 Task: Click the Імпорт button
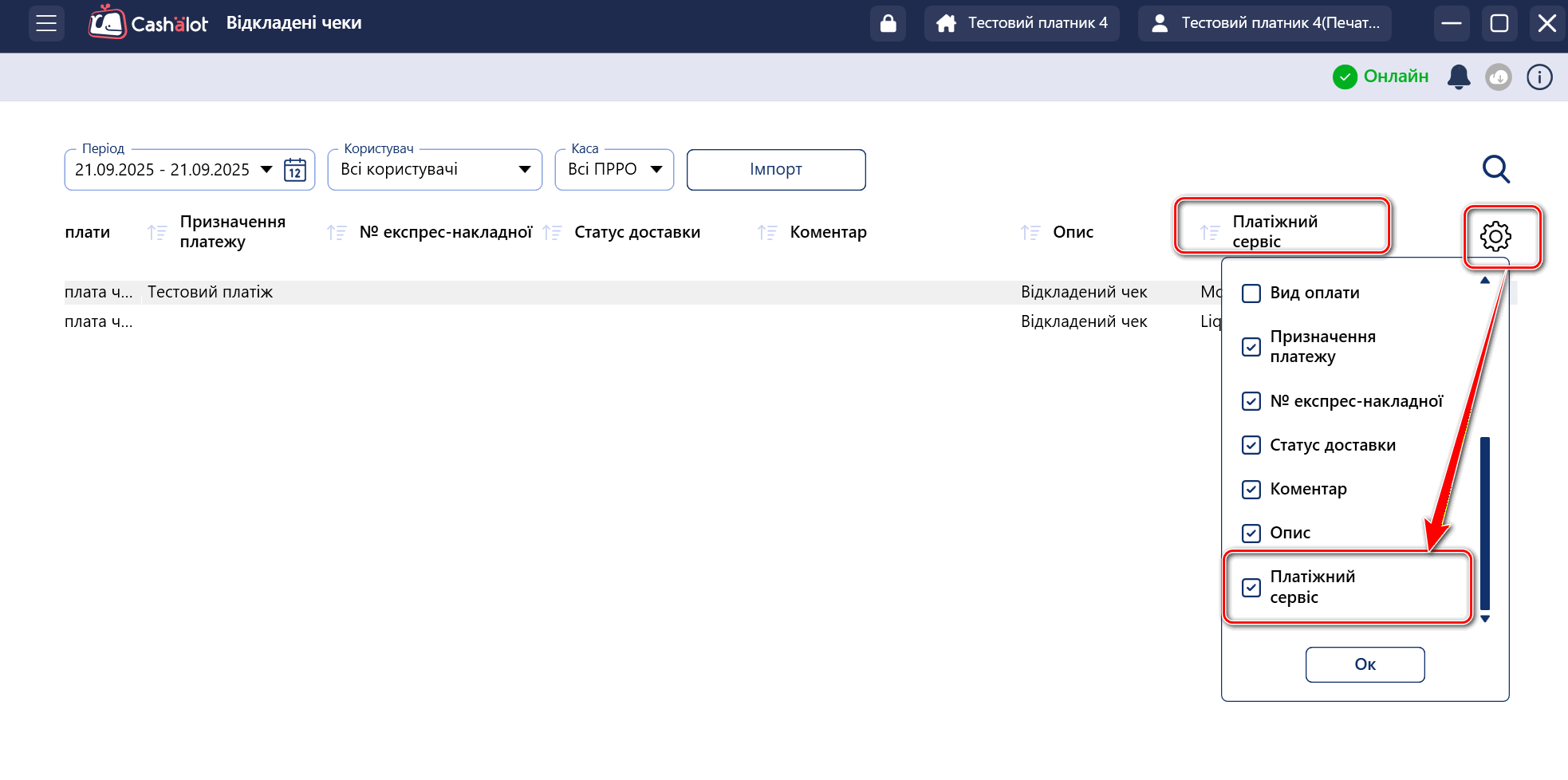(x=775, y=169)
